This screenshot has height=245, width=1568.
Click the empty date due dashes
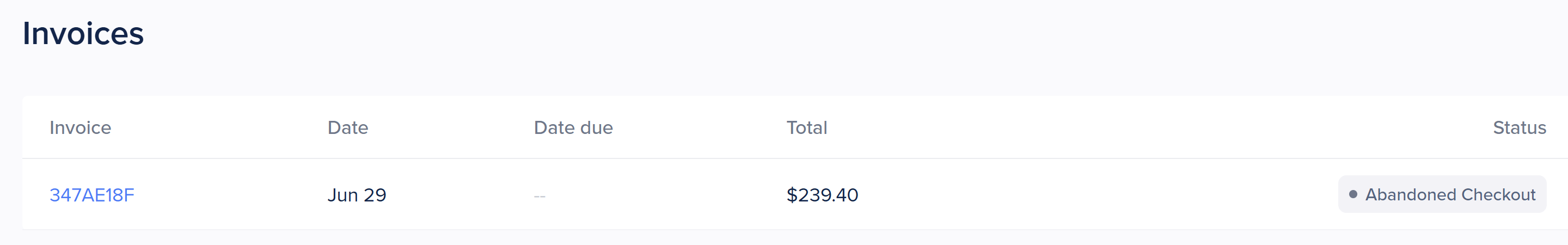coord(540,196)
